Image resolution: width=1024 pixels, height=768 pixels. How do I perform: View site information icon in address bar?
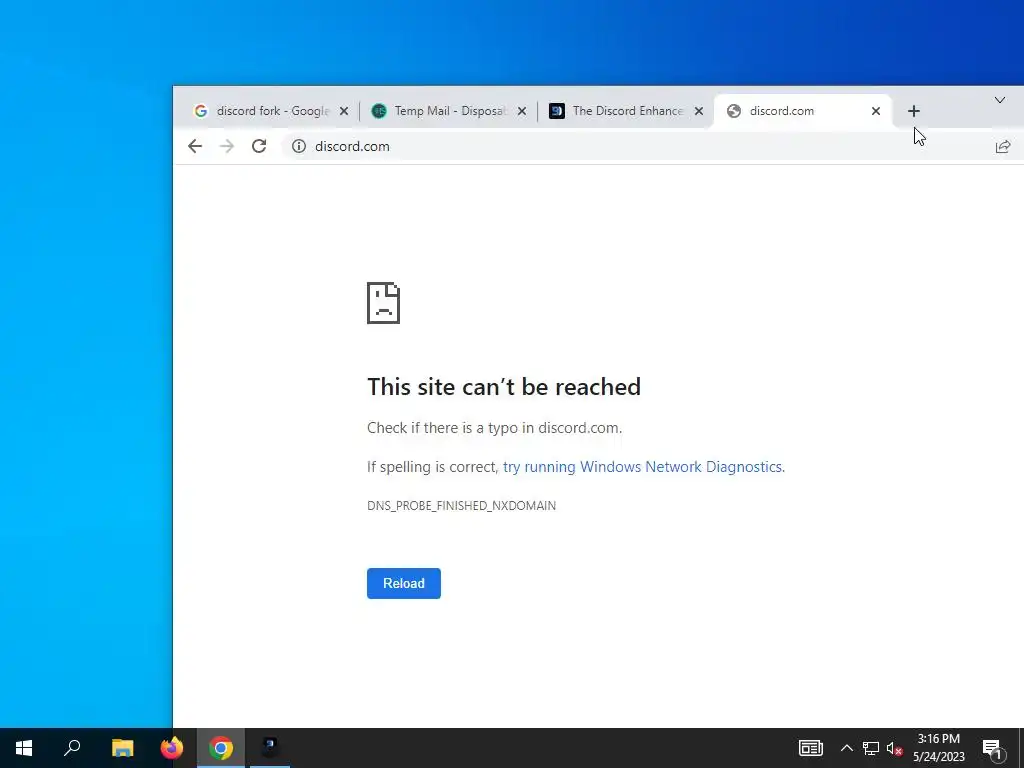[298, 146]
